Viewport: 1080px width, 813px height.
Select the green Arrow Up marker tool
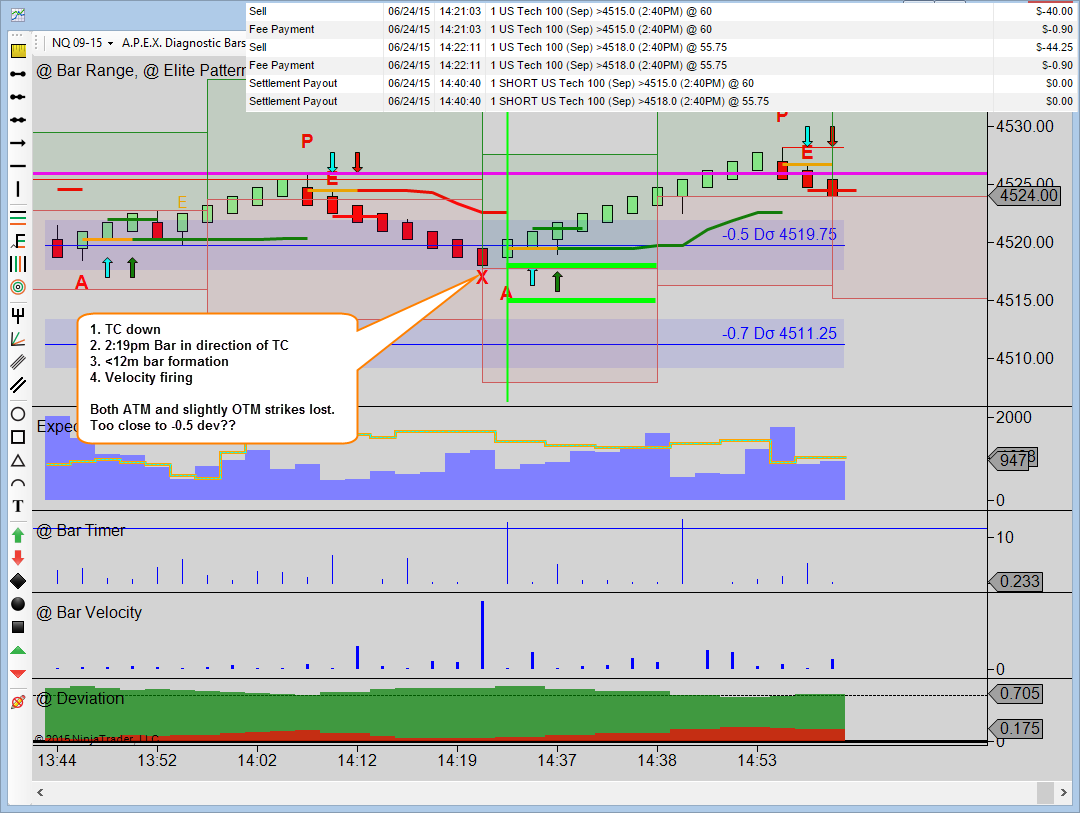pos(18,535)
